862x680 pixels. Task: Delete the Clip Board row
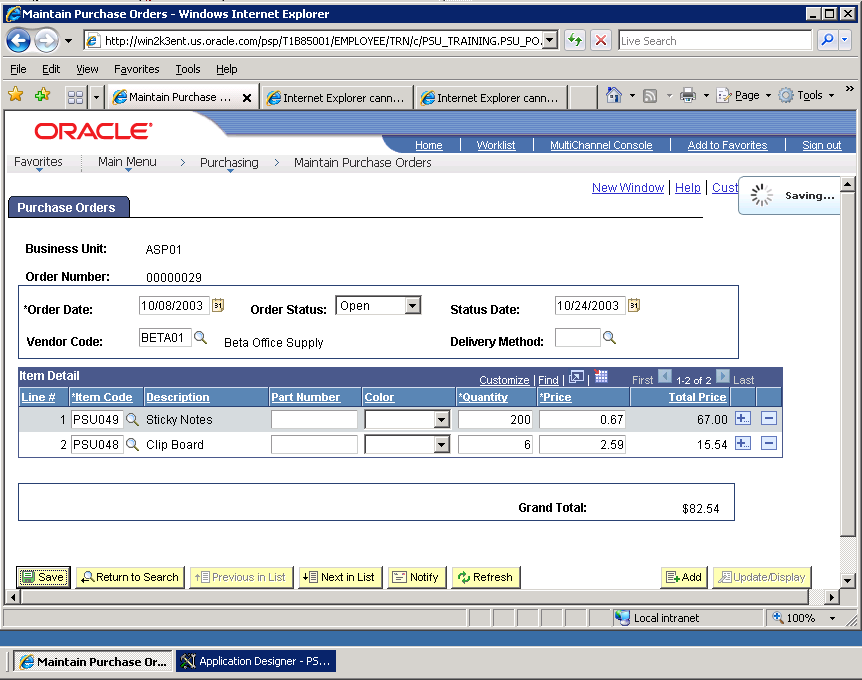click(x=768, y=444)
